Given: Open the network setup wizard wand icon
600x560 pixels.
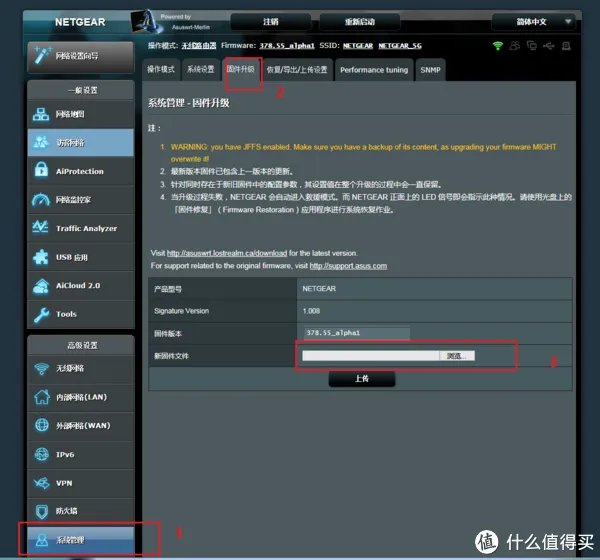Looking at the screenshot, I should point(41,56).
